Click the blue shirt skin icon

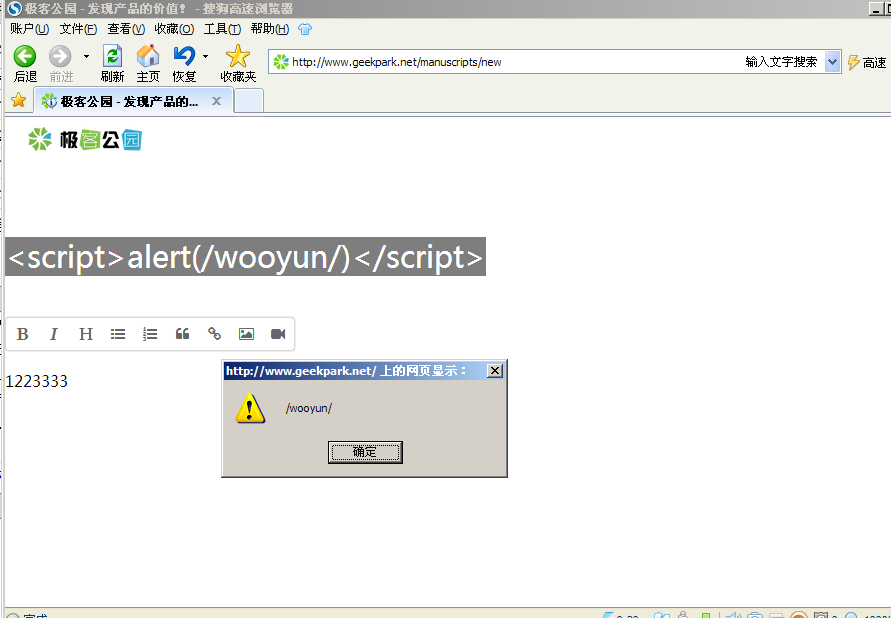[x=305, y=29]
